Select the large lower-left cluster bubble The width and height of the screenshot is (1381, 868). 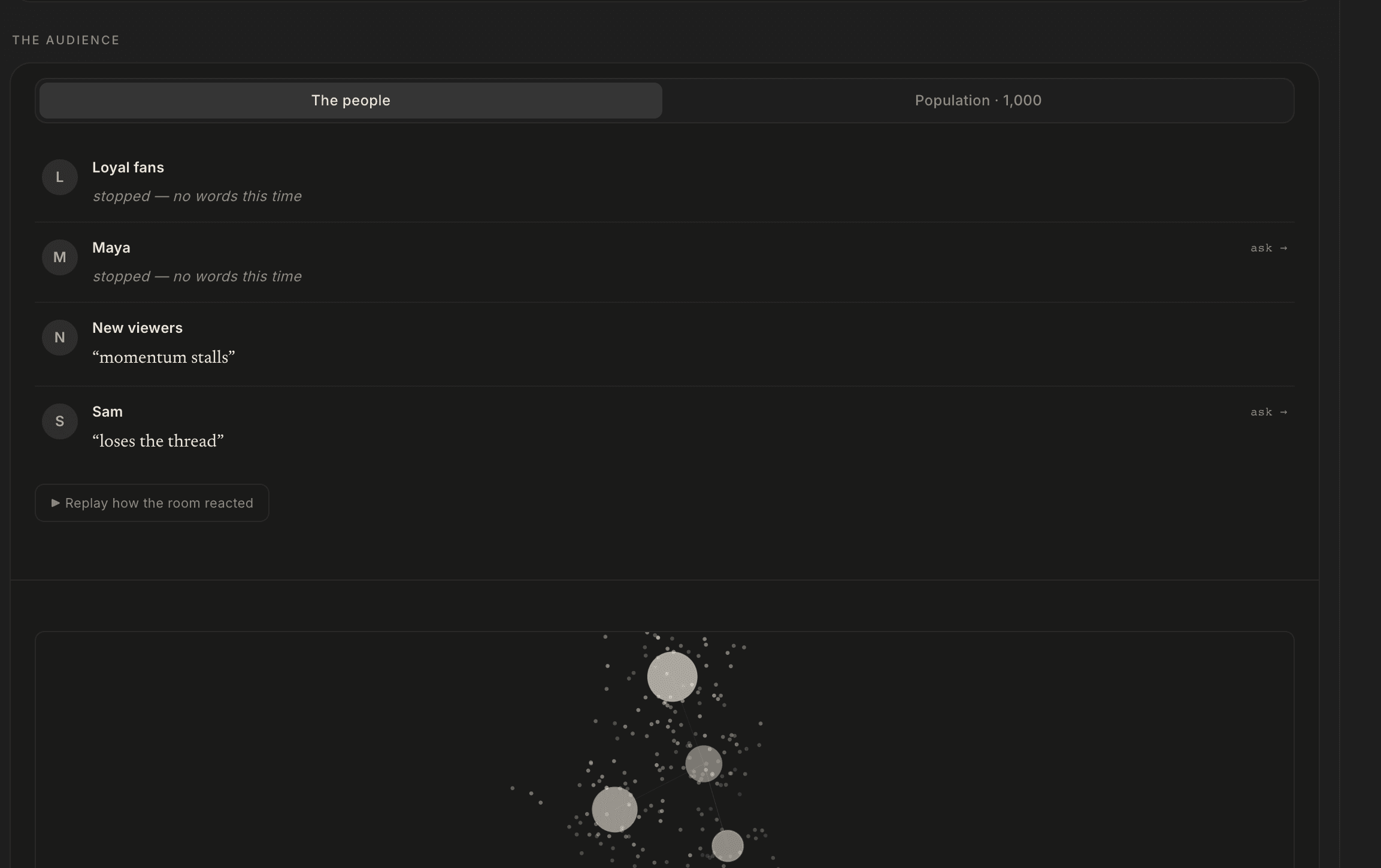[x=614, y=809]
